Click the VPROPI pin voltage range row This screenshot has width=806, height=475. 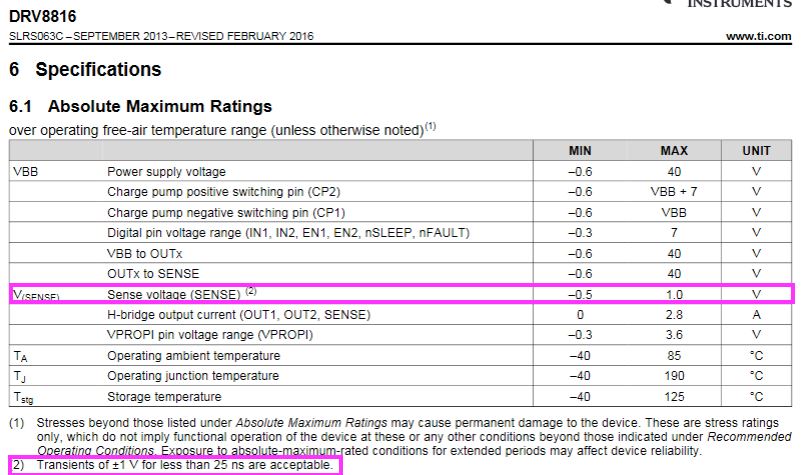[x=400, y=335]
